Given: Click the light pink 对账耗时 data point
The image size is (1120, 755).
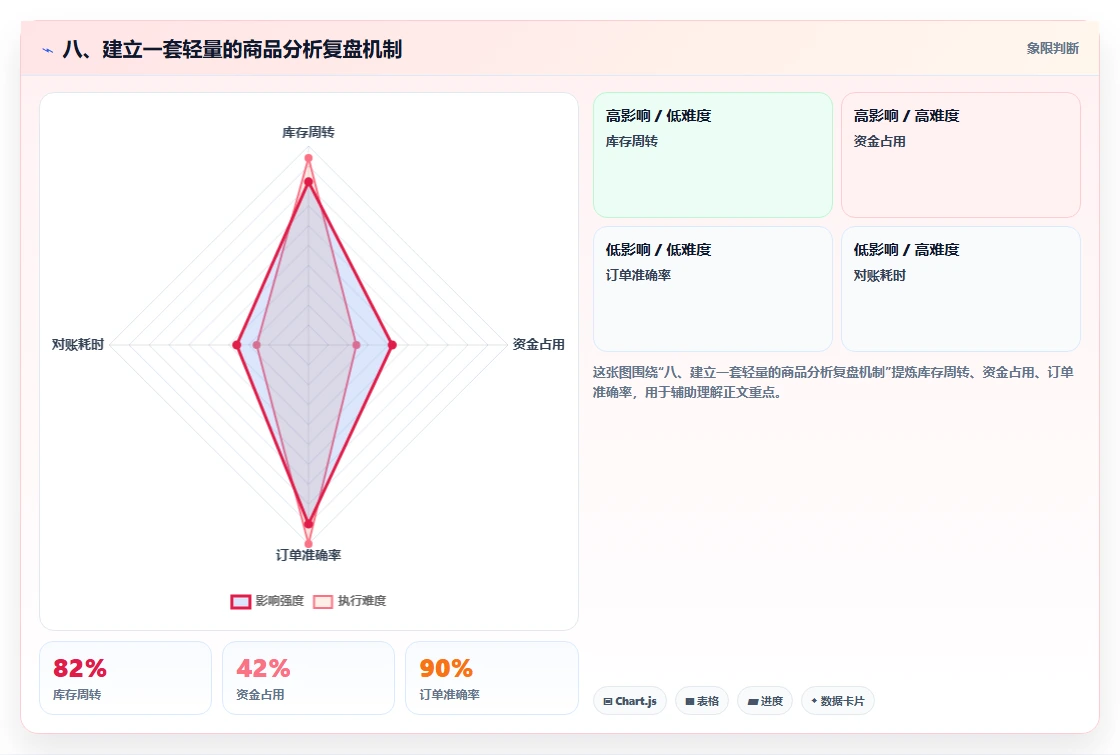Looking at the screenshot, I should [x=257, y=345].
